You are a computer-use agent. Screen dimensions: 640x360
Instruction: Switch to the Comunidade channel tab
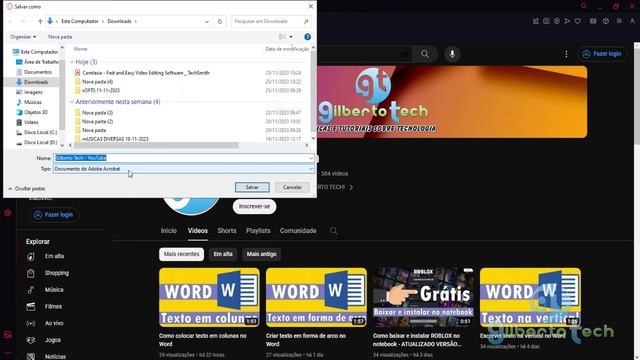(298, 231)
